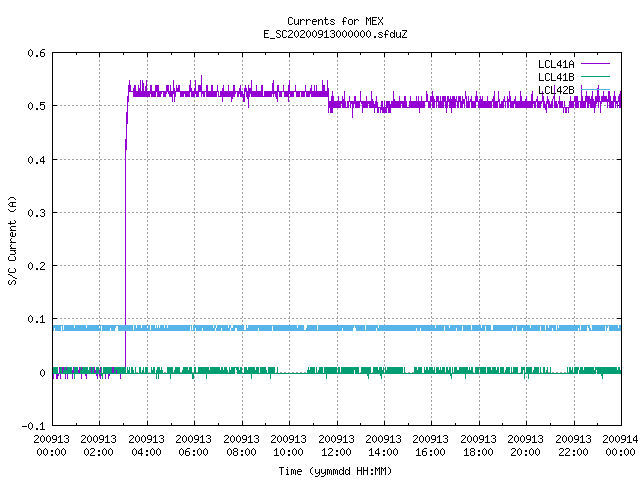Click the x-axis tick label 200913 12:00
The image size is (640, 480).
[x=337, y=445]
